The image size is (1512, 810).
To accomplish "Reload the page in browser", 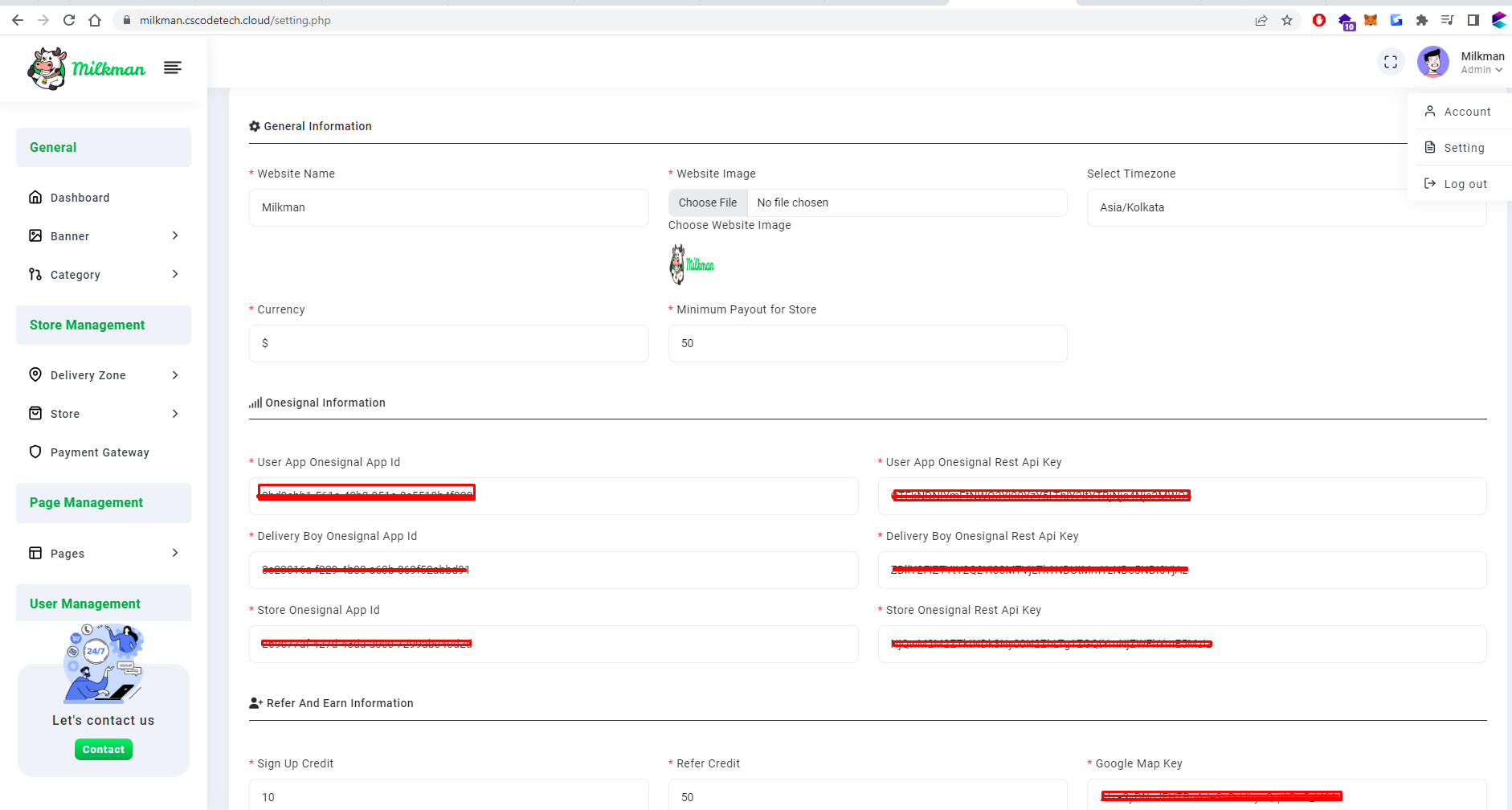I will point(69,20).
